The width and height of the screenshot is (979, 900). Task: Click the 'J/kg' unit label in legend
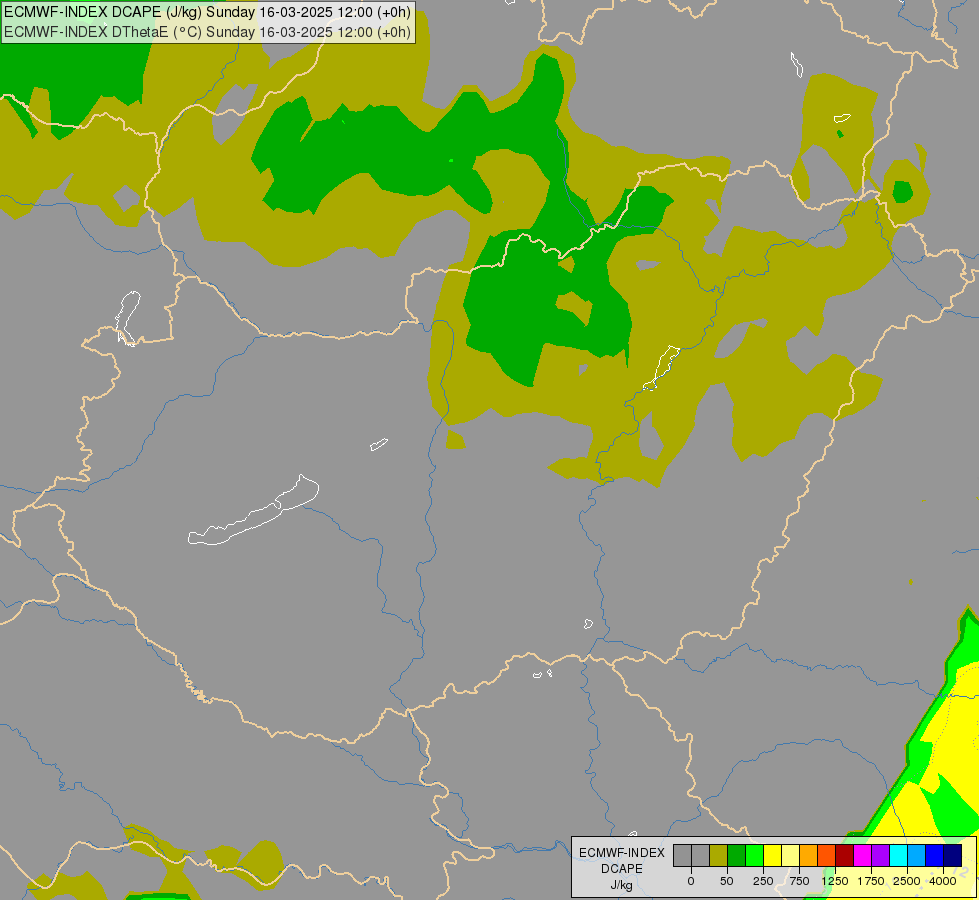(x=622, y=886)
